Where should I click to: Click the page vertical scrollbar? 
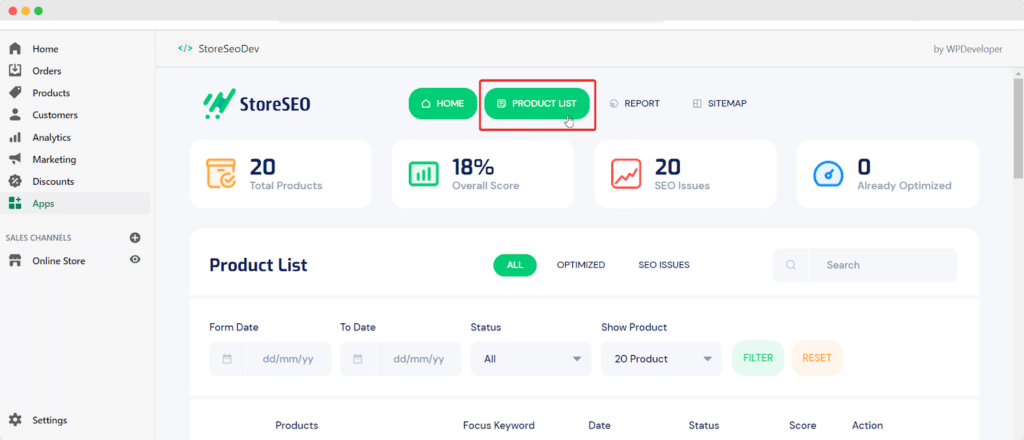coord(1018,128)
